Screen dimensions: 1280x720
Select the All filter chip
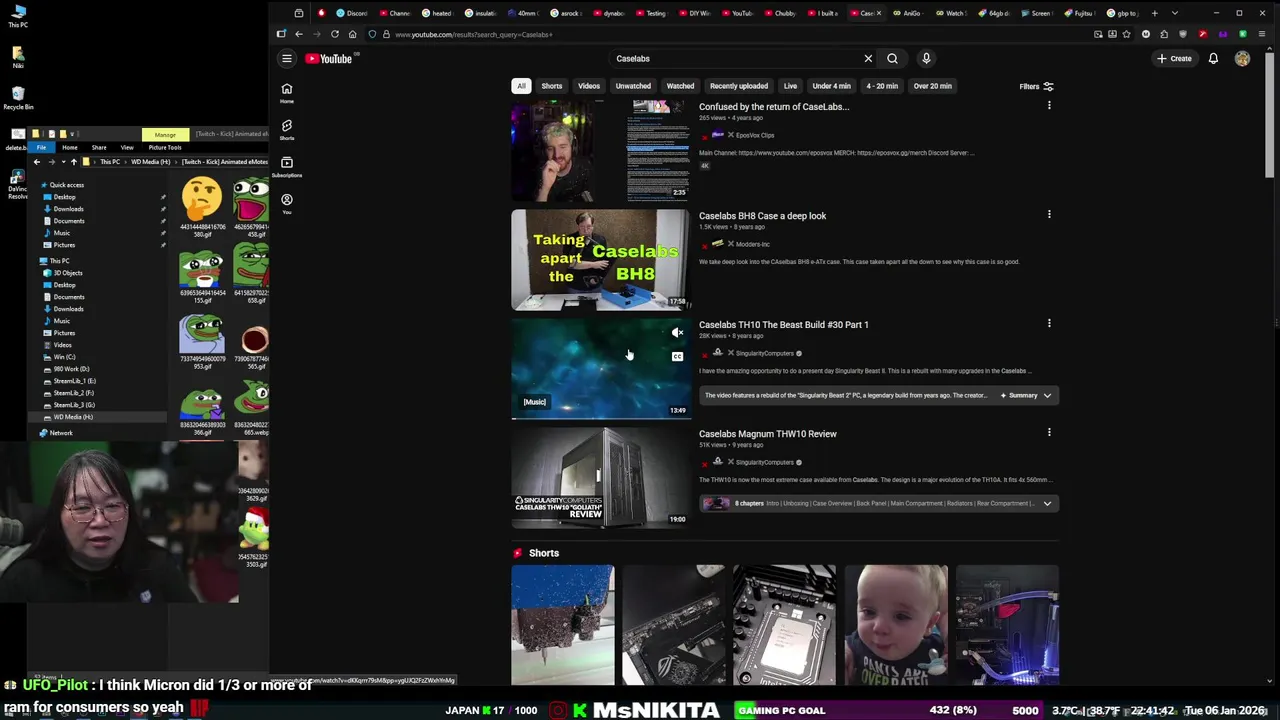(521, 86)
